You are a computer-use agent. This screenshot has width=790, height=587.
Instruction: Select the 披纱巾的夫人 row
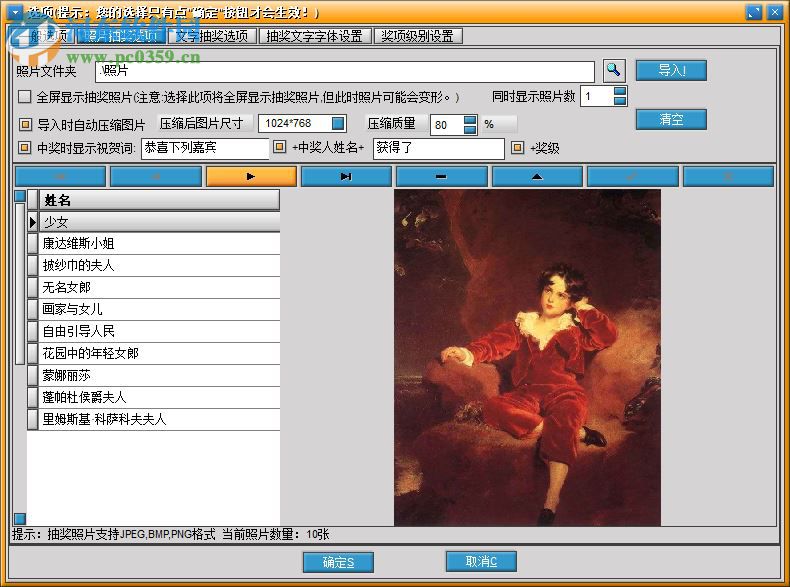[x=159, y=266]
